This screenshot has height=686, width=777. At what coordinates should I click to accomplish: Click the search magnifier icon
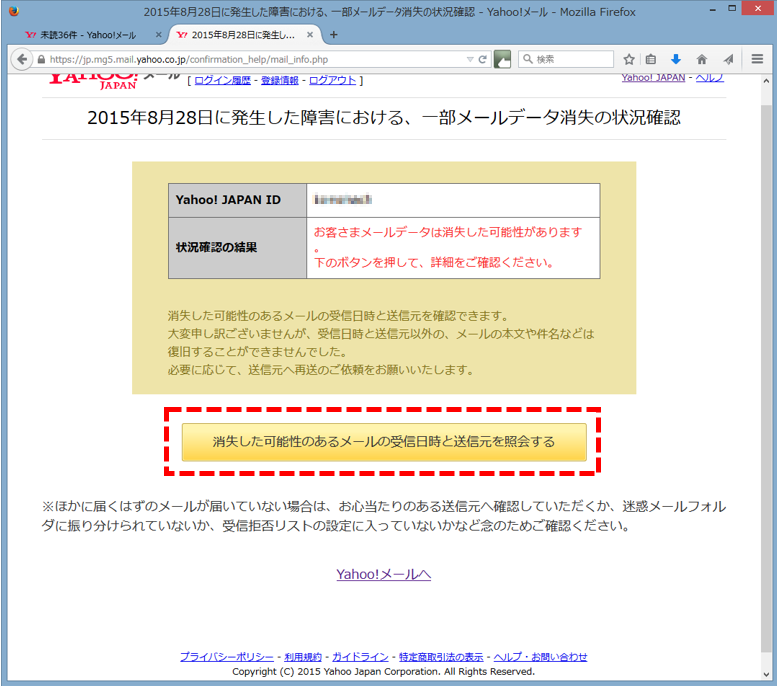(528, 59)
